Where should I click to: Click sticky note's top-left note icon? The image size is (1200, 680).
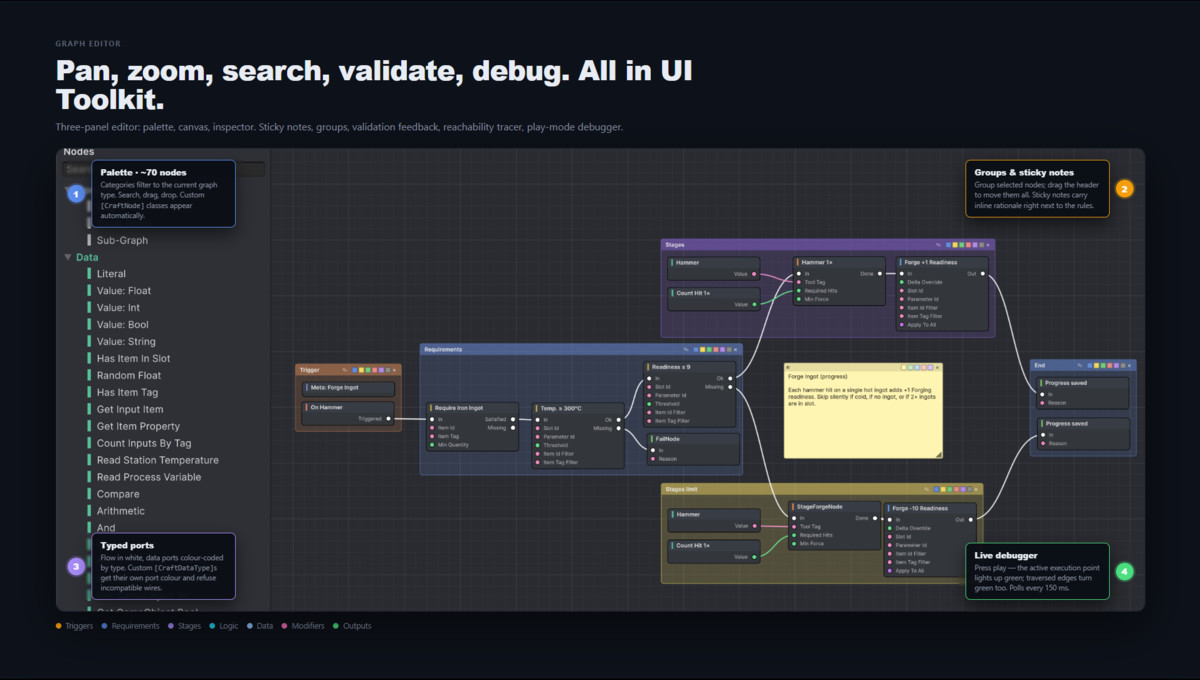[788, 367]
